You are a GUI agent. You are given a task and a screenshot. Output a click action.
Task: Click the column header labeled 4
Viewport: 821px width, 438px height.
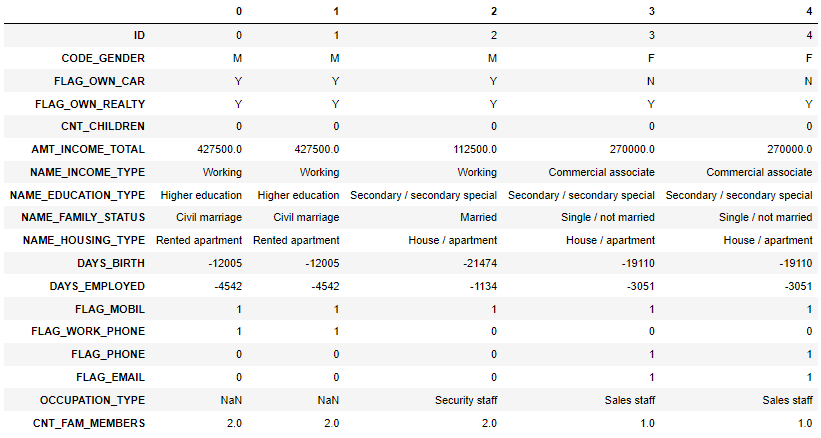coord(809,12)
